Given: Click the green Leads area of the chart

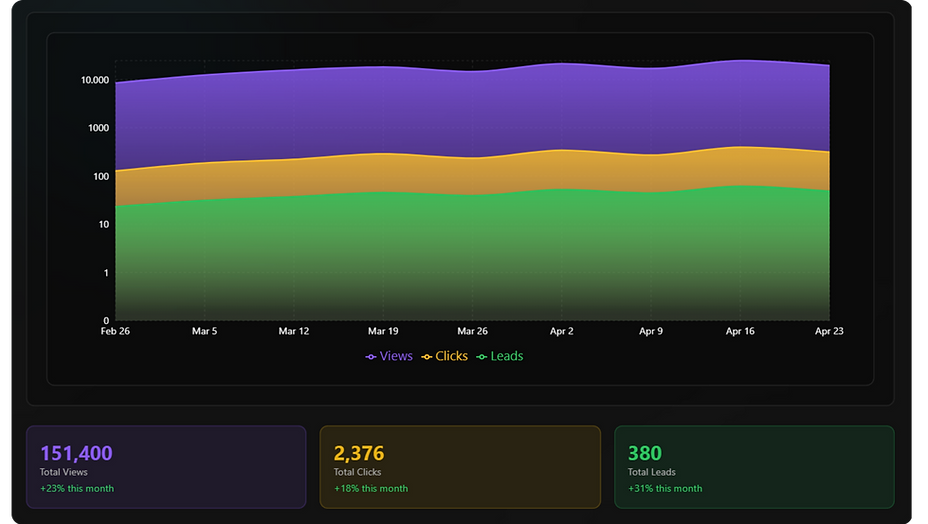Looking at the screenshot, I should [472, 258].
